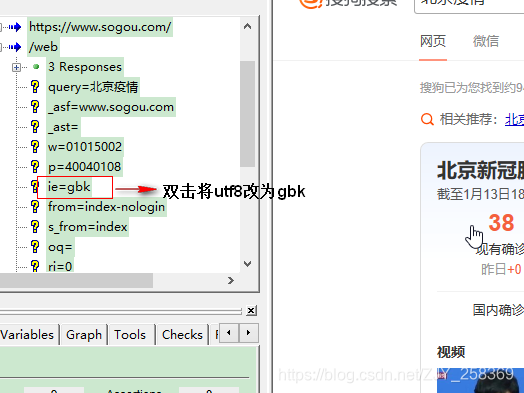Select the p=40040108 parameter

click(85, 167)
